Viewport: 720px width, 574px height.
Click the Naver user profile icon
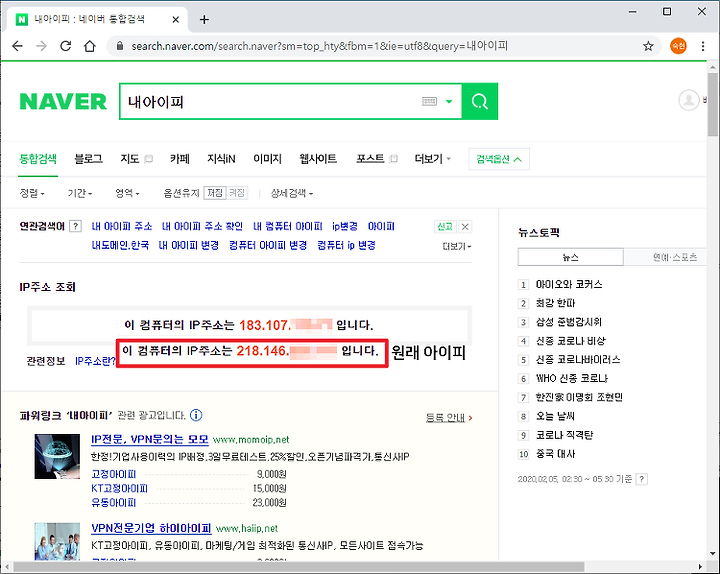689,100
